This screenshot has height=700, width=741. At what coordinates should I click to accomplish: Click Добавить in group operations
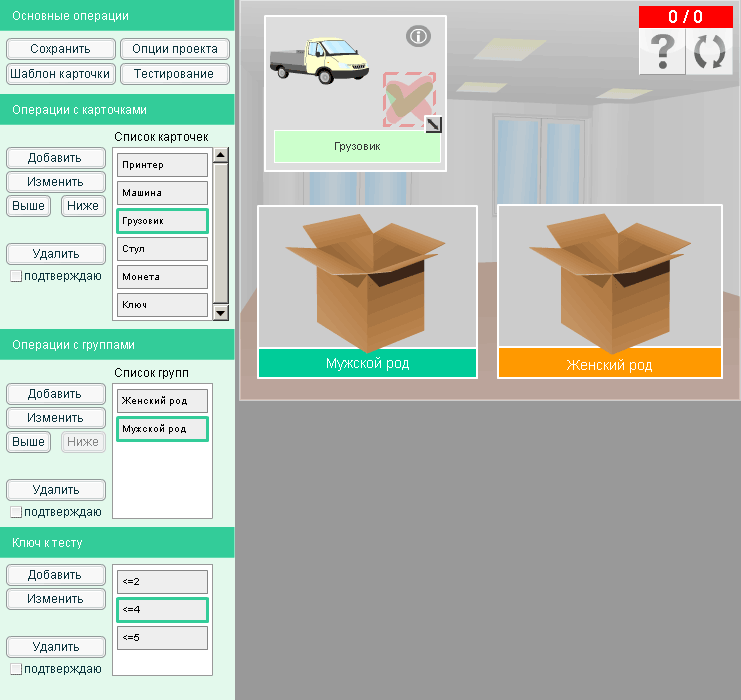[56, 394]
